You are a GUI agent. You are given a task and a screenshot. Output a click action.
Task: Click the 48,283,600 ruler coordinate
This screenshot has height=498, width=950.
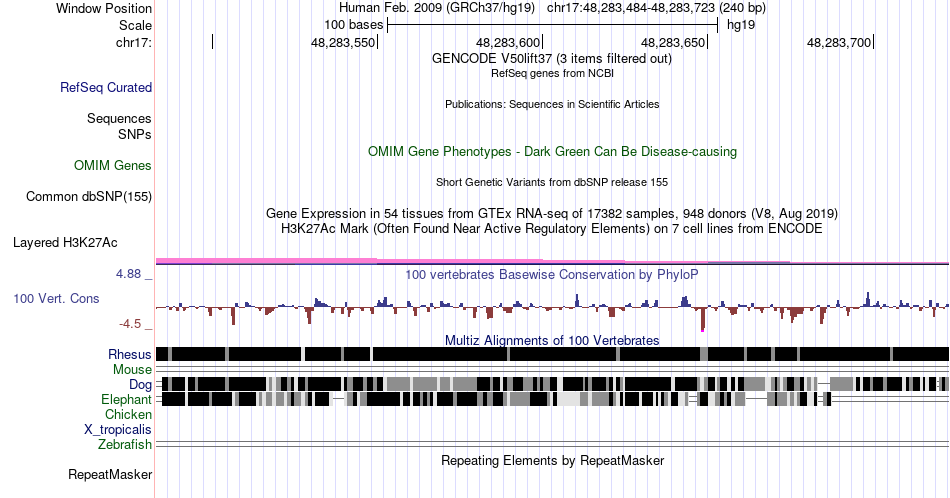508,42
